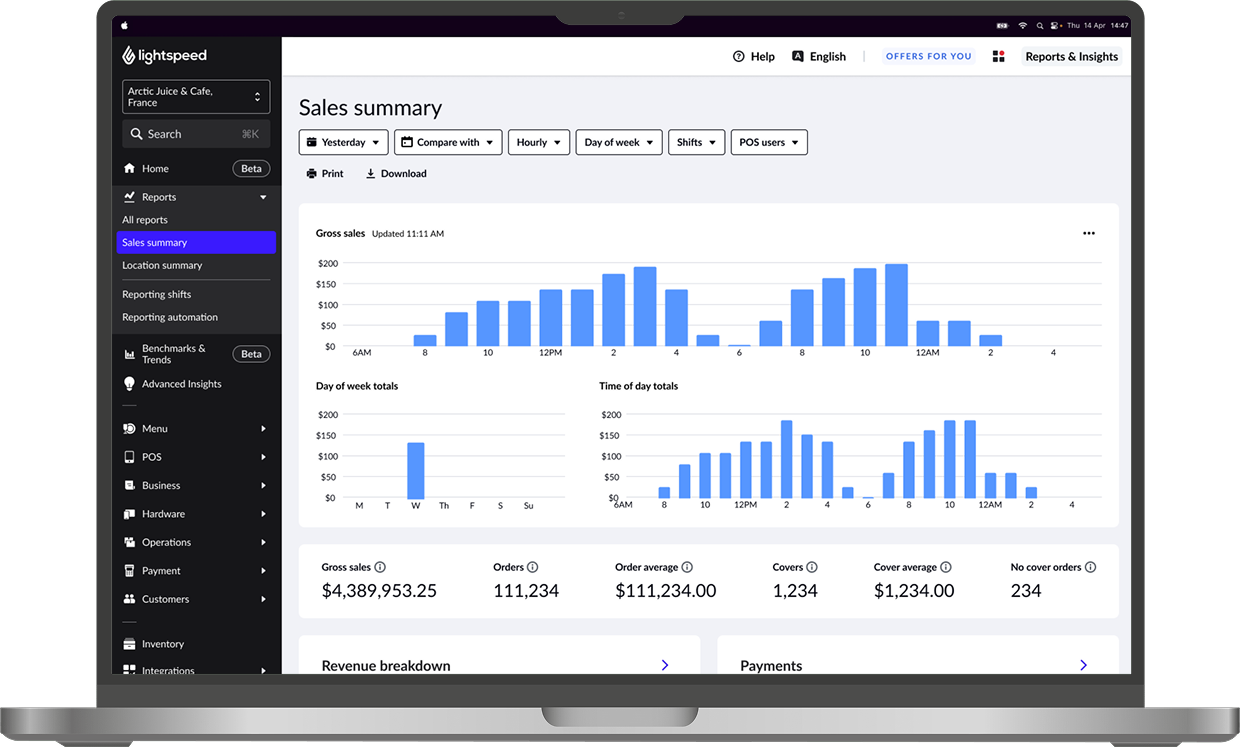Viewport: 1240px width, 748px height.
Task: Open the red apps grid icon
Action: [x=998, y=57]
